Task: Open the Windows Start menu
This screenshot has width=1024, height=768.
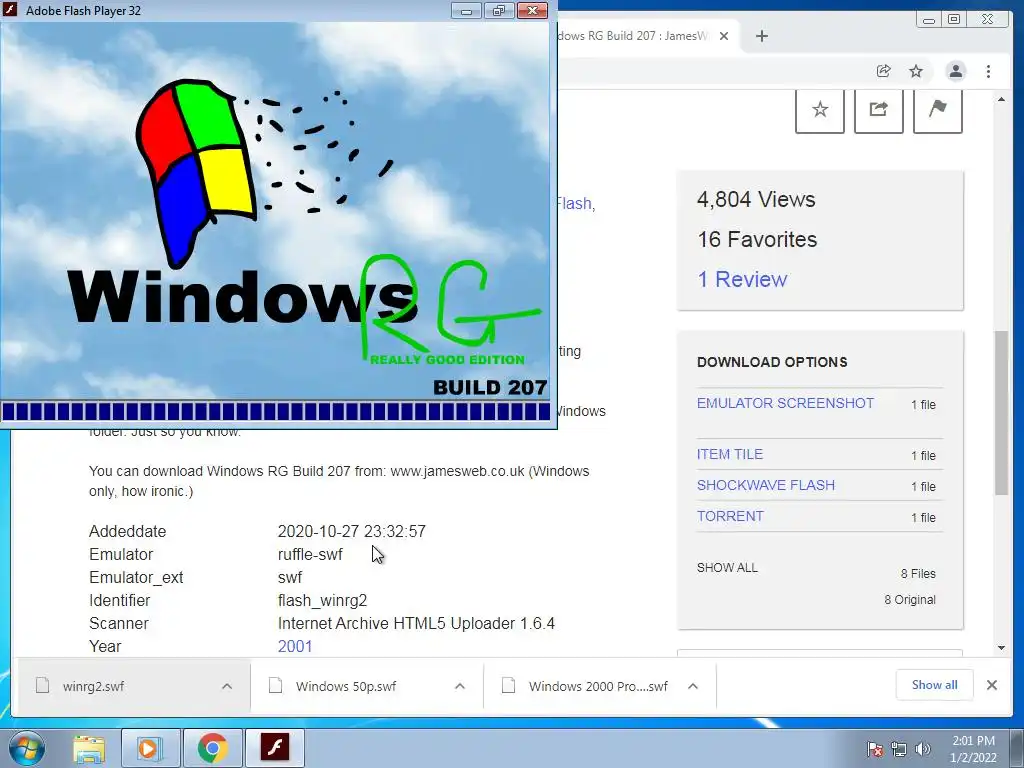Action: 26,748
